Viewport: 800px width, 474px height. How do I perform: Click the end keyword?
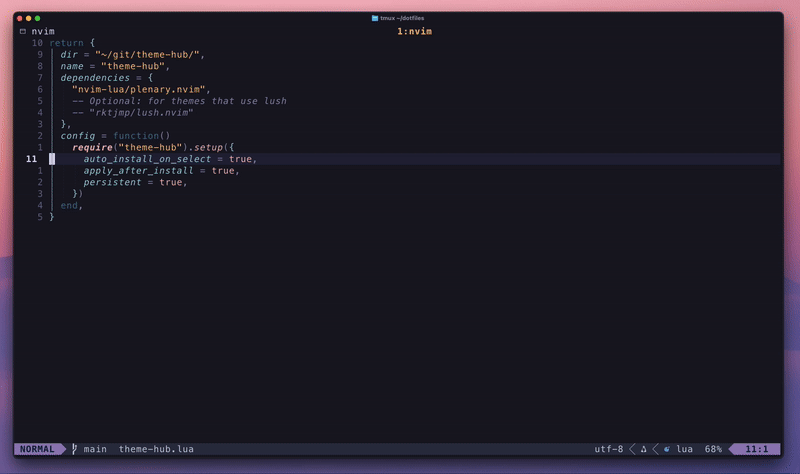point(69,206)
